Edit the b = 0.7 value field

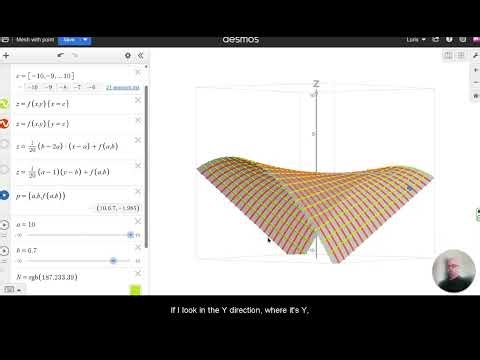27,250
